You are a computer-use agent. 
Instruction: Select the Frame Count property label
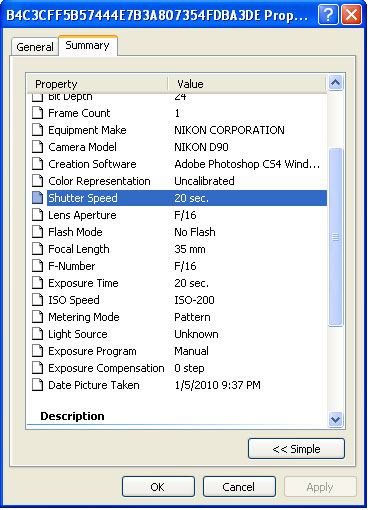click(x=79, y=113)
